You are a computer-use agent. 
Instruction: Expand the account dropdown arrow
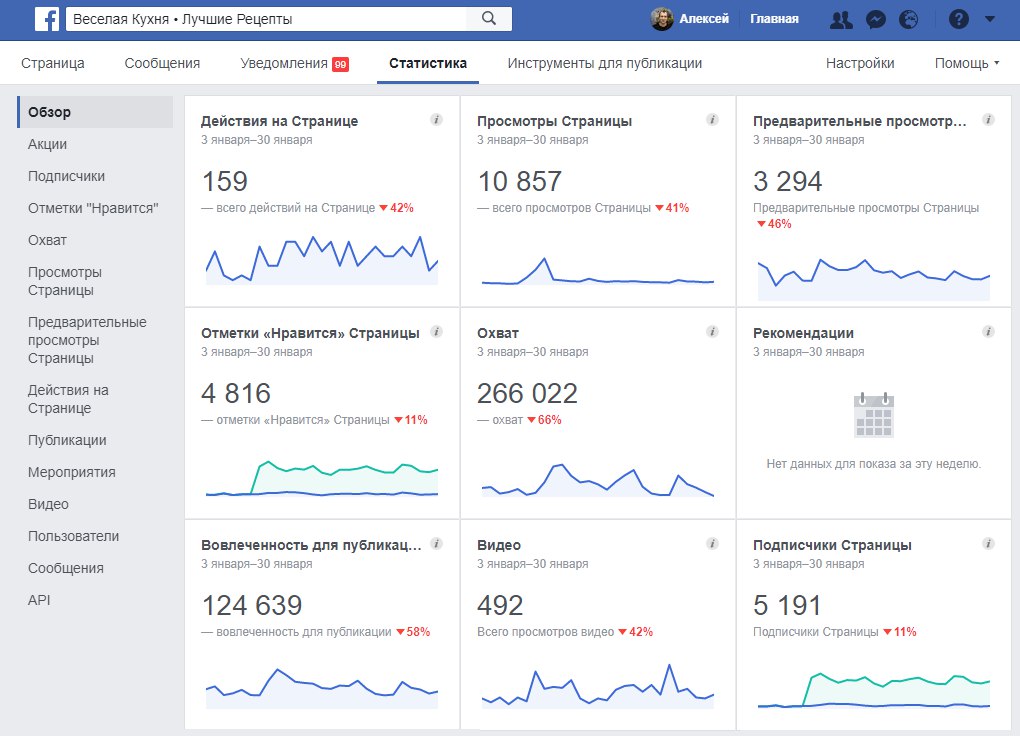coord(990,19)
